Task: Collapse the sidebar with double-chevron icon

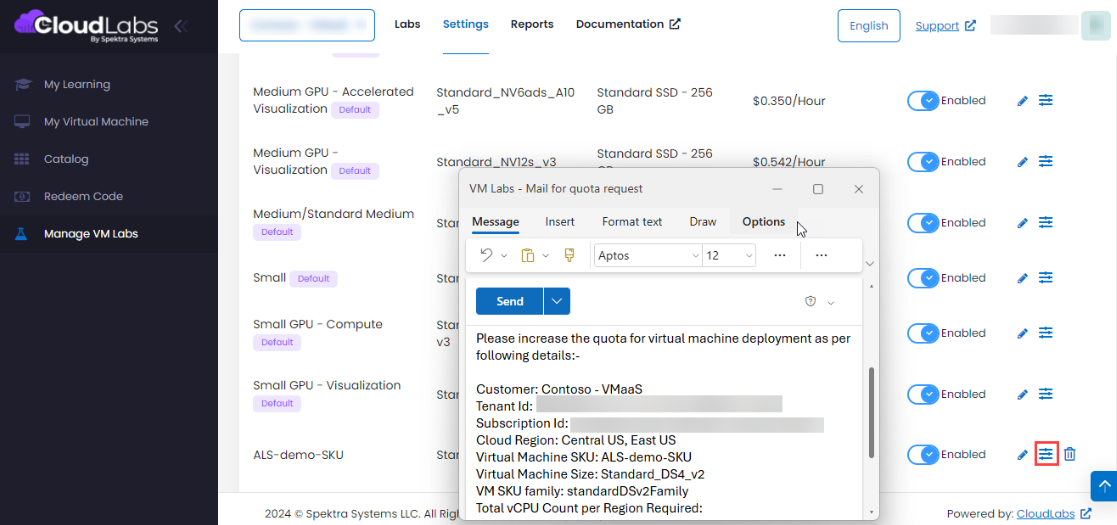Action: [181, 26]
